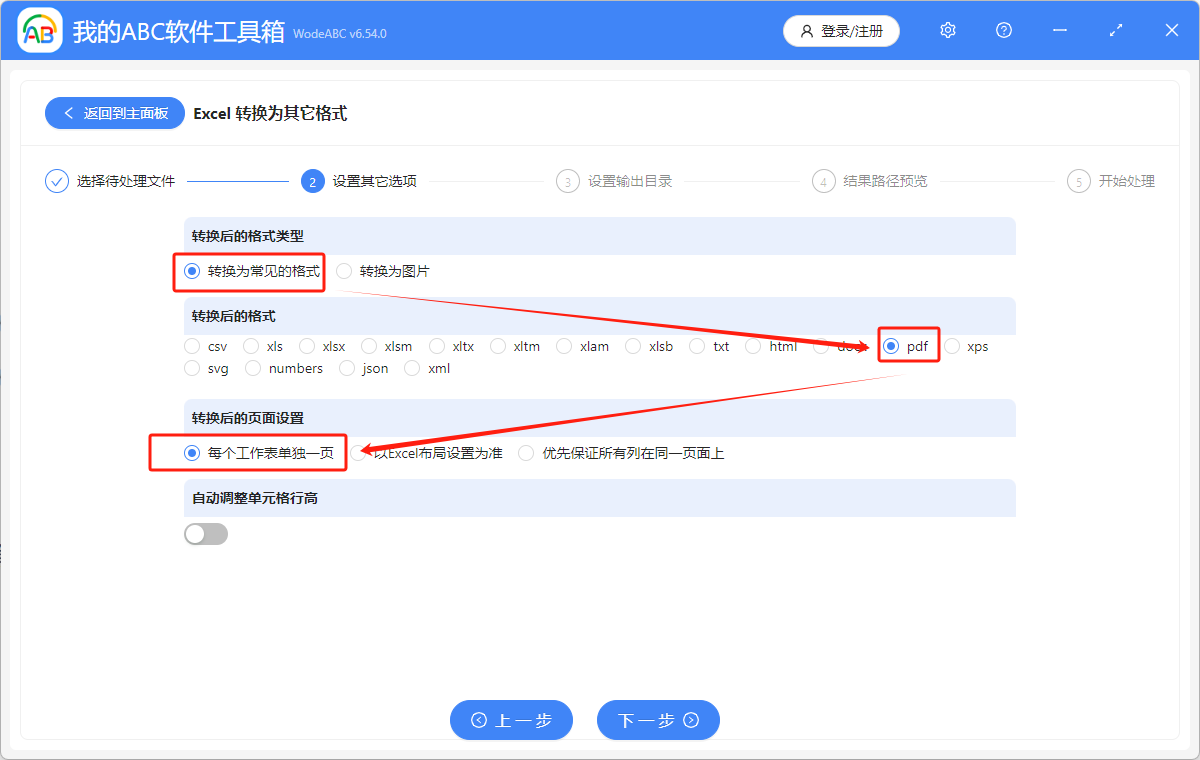Click the 下一步 button
The image size is (1200, 760).
(x=658, y=720)
